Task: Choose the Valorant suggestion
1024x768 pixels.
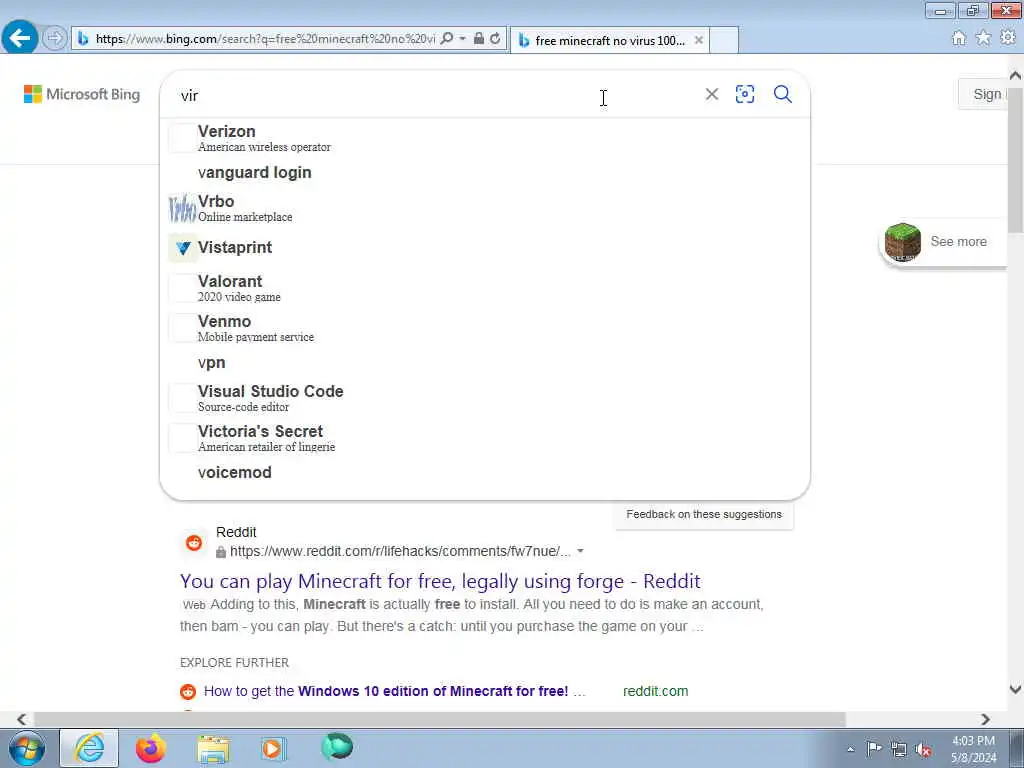Action: pyautogui.click(x=485, y=288)
